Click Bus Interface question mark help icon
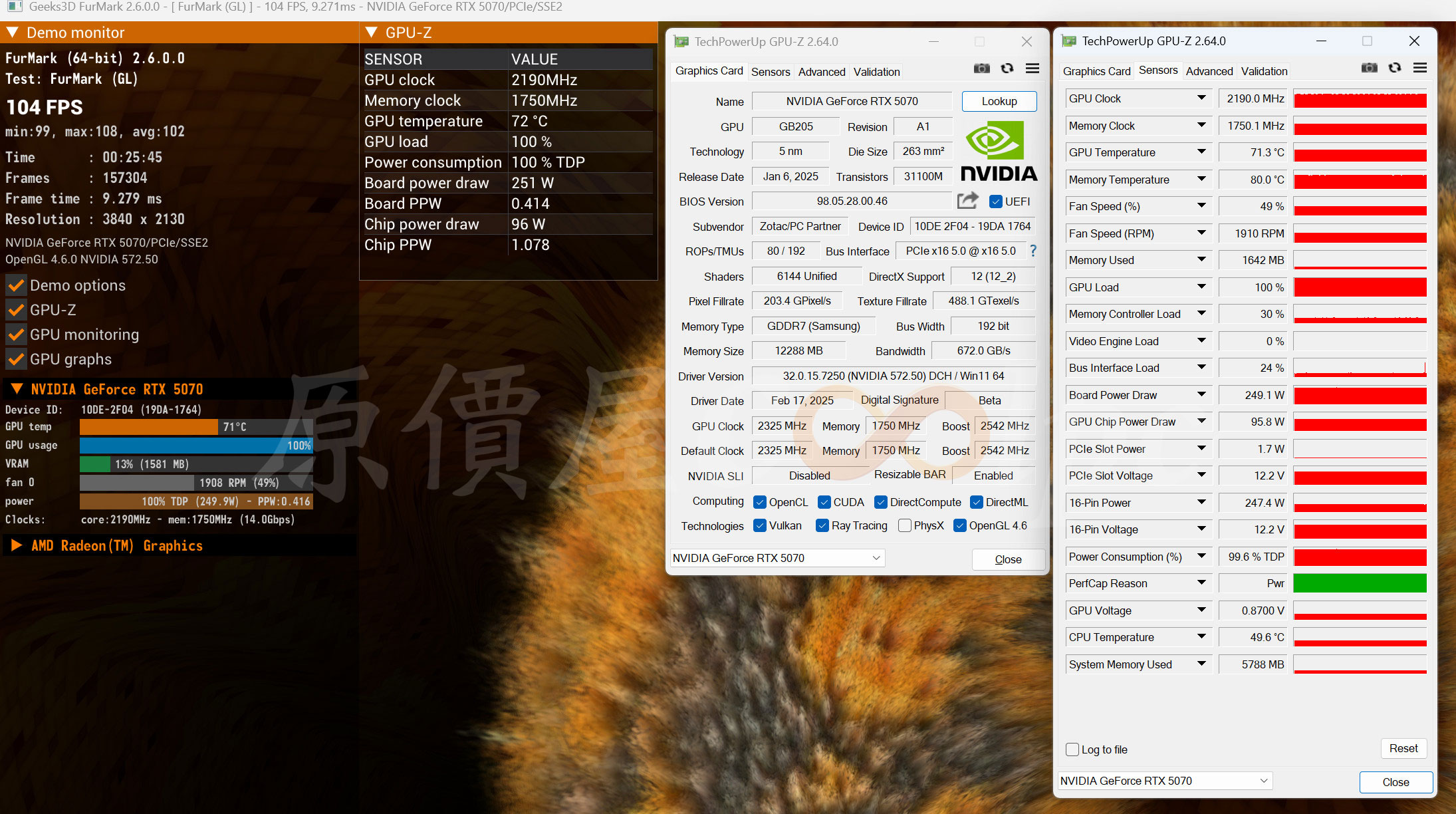This screenshot has width=1456, height=814. tap(1033, 251)
